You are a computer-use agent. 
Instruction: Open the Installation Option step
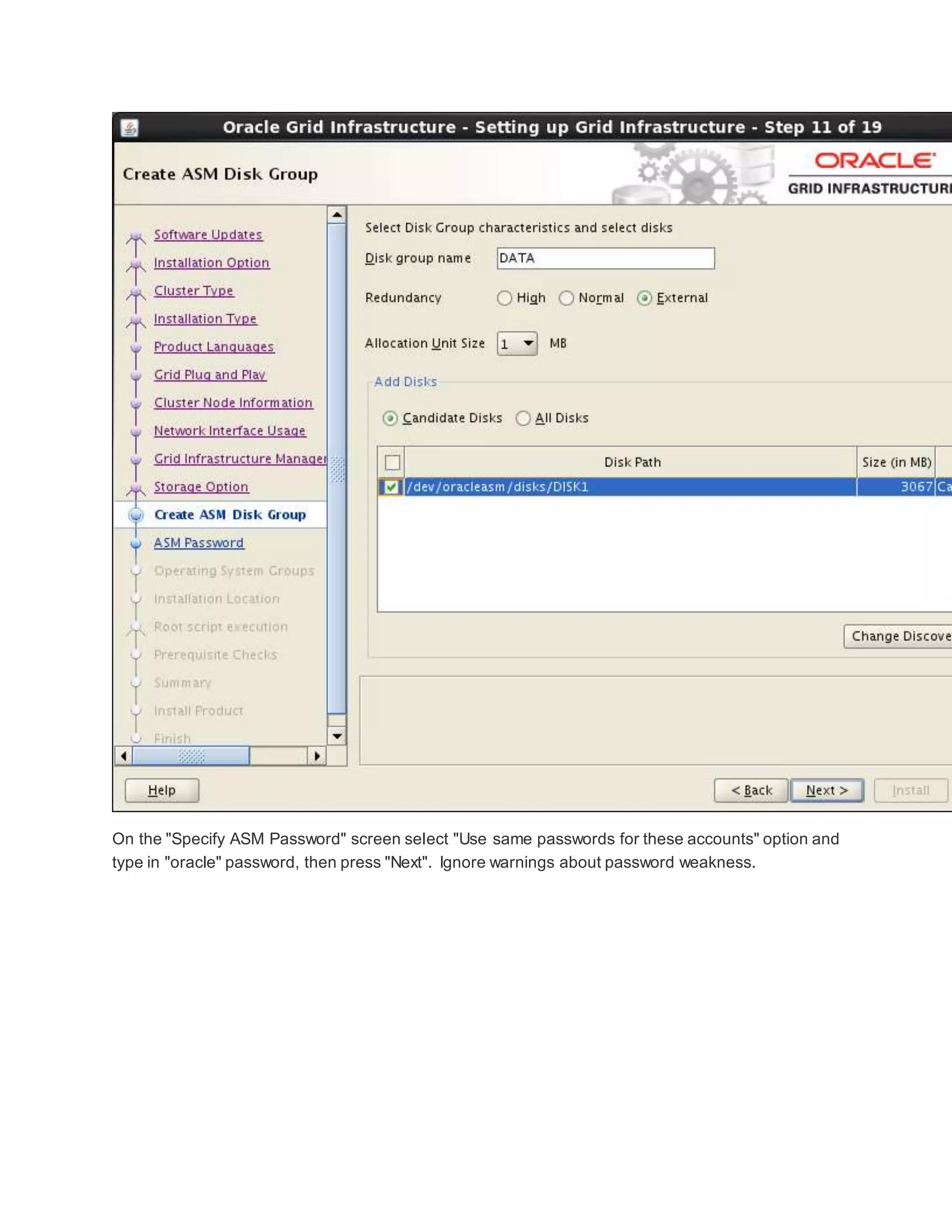coord(212,263)
